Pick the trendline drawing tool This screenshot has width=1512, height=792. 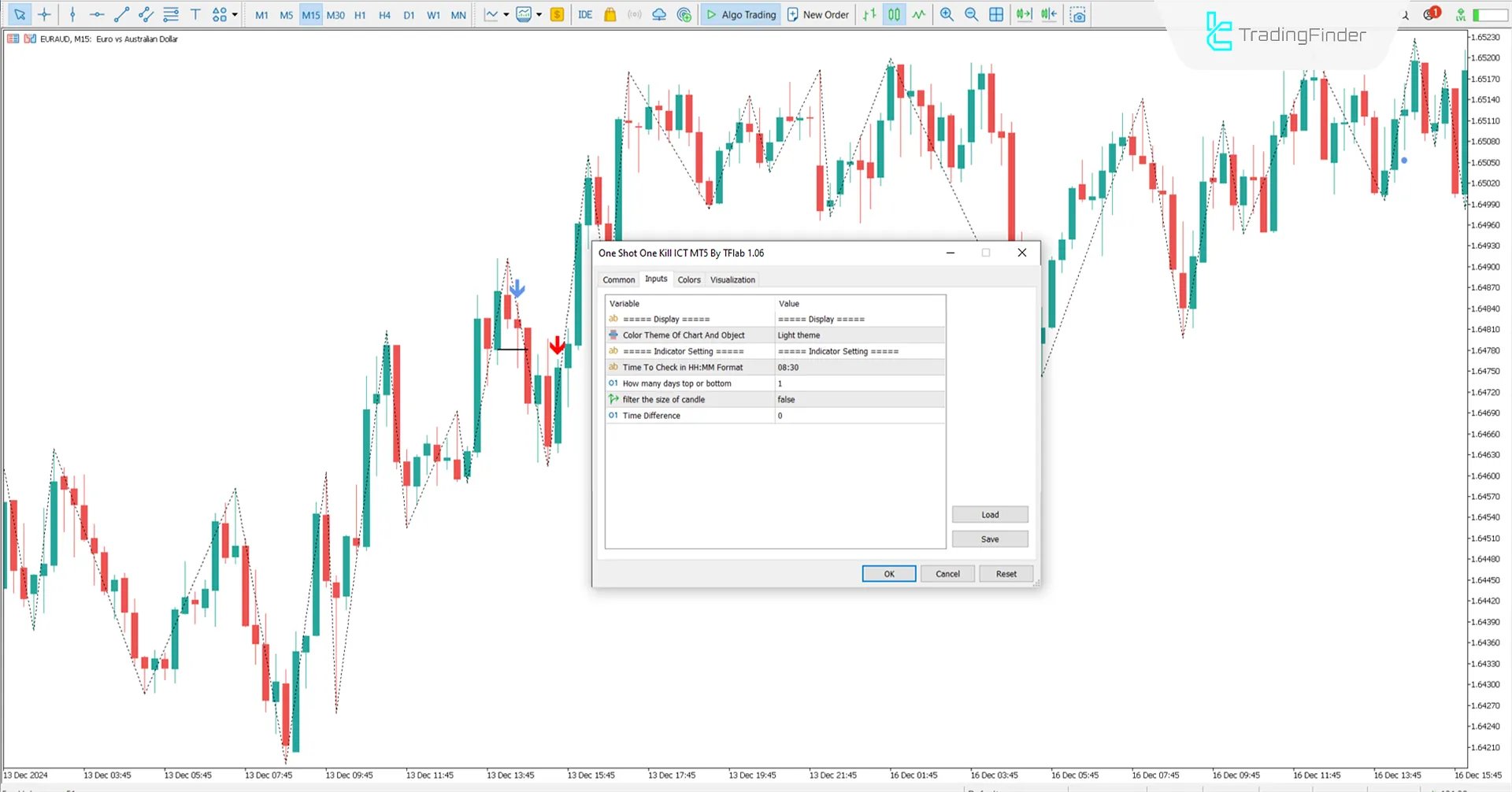pyautogui.click(x=121, y=15)
